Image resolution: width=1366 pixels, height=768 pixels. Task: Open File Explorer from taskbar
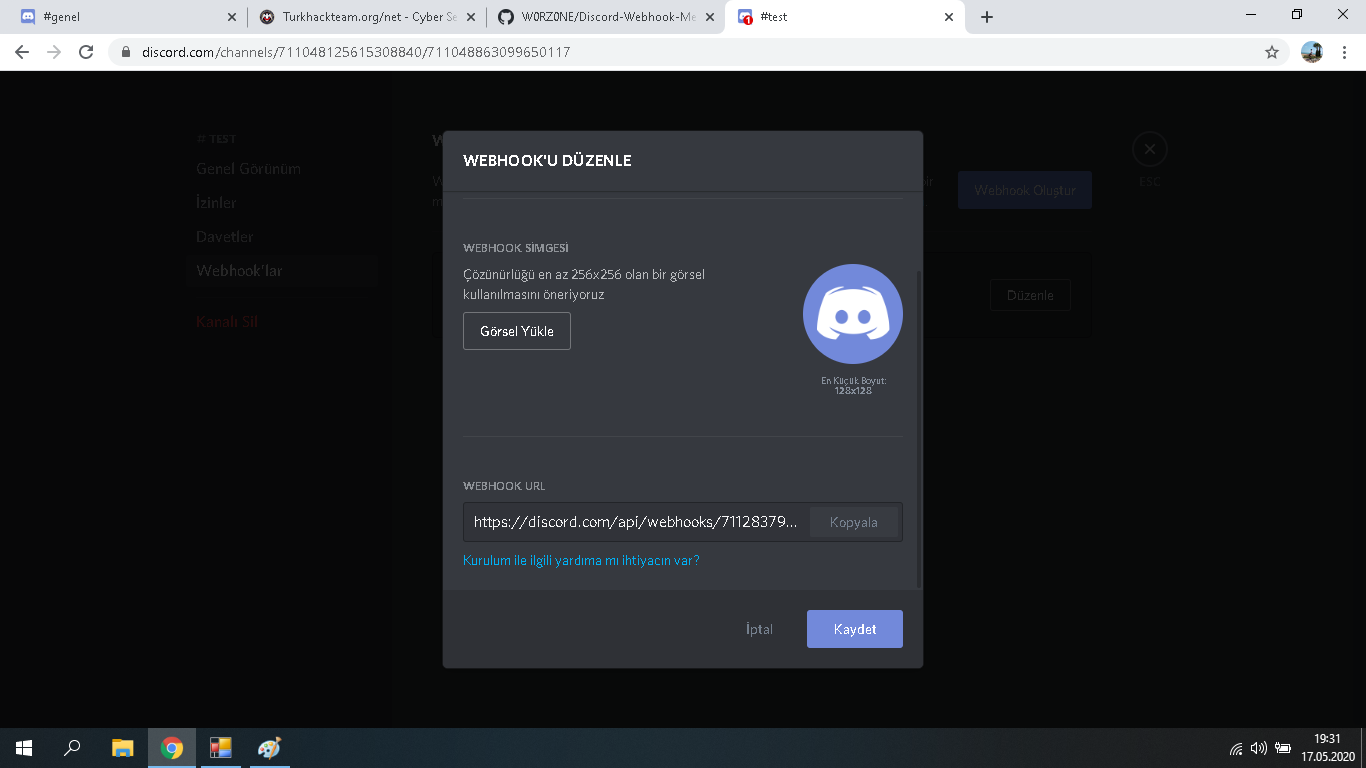pyautogui.click(x=122, y=748)
